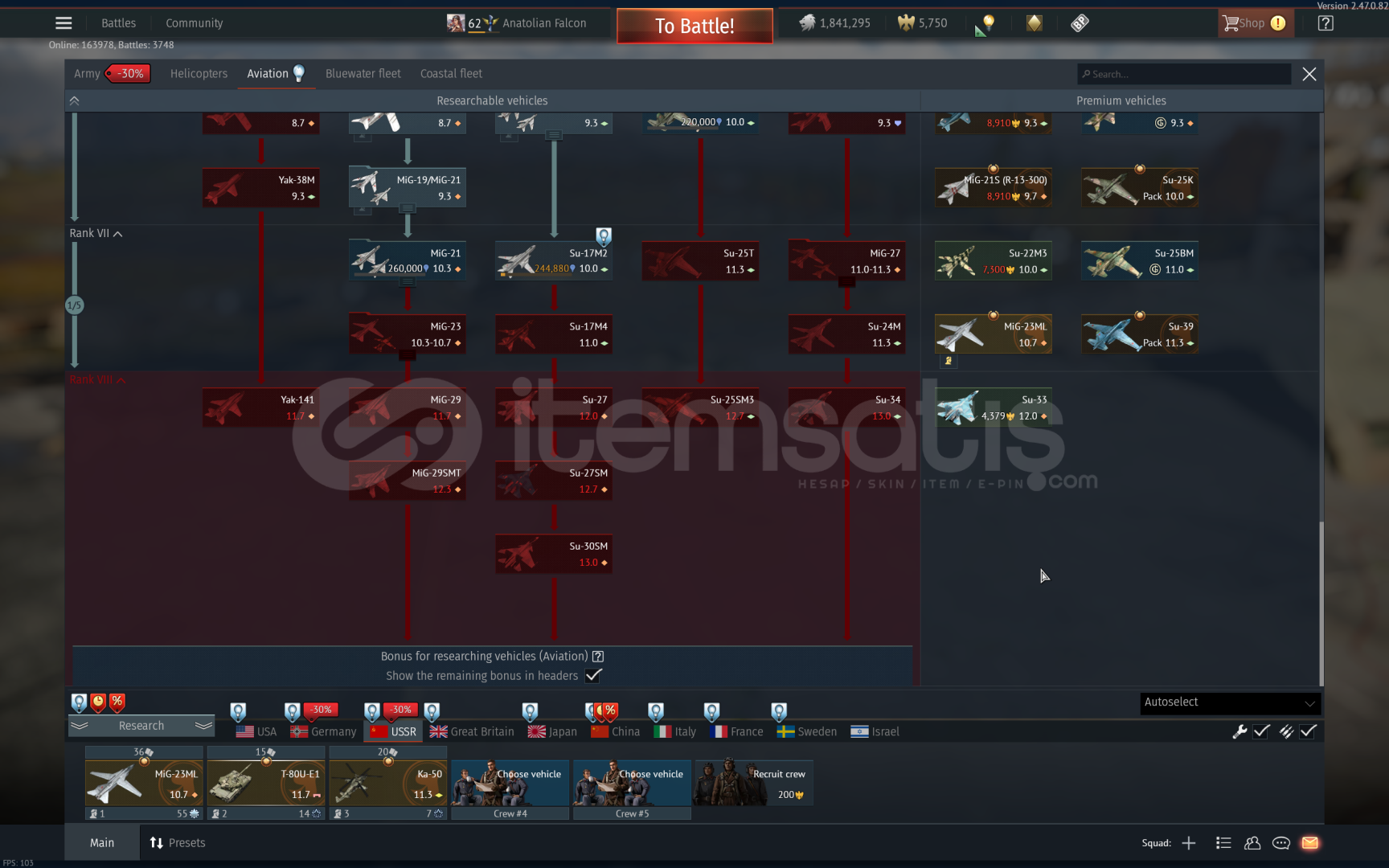Click the Silver Lions currency icon
The width and height of the screenshot is (1389, 868).
807,23
